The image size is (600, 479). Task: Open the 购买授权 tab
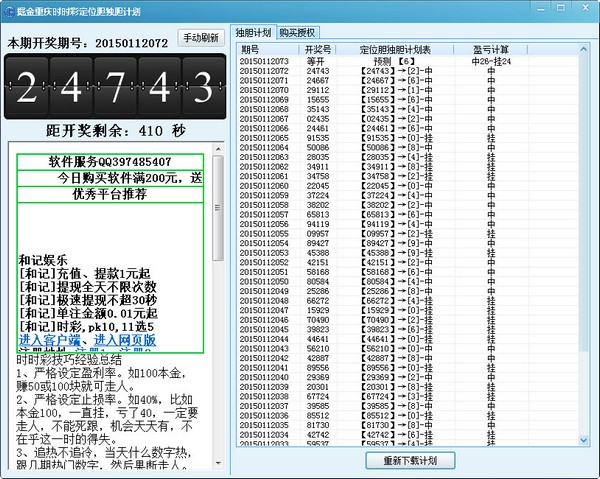point(298,33)
